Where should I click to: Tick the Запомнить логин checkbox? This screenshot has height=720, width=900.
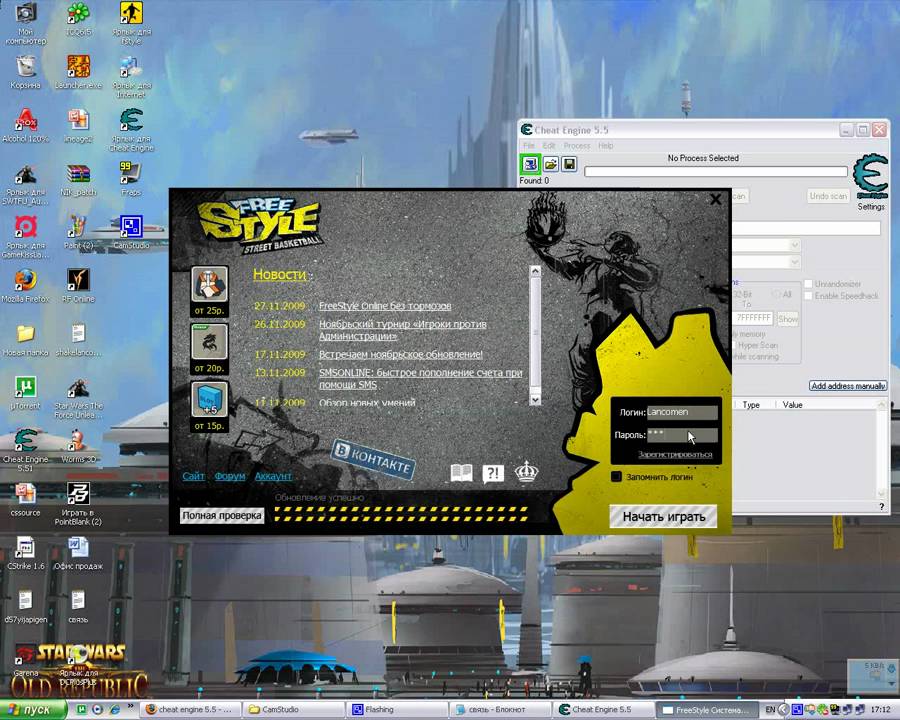616,477
